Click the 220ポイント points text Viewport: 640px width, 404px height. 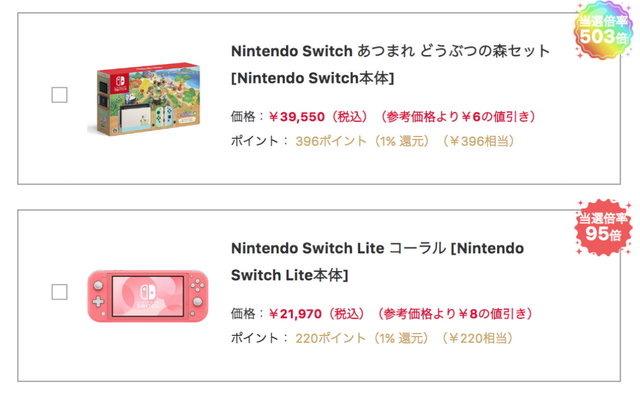pos(324,338)
